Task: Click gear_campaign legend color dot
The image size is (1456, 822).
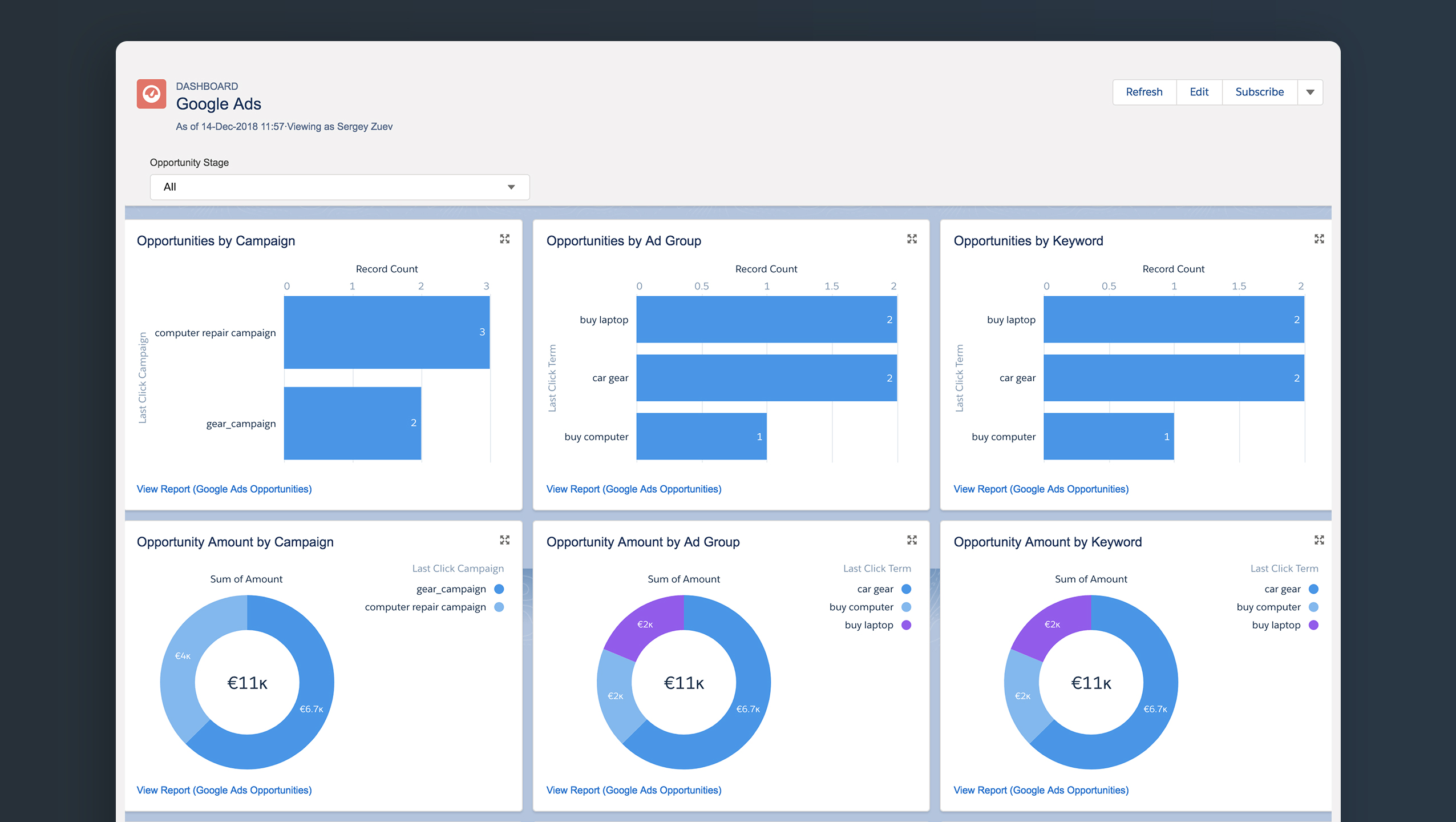Action: click(x=499, y=589)
